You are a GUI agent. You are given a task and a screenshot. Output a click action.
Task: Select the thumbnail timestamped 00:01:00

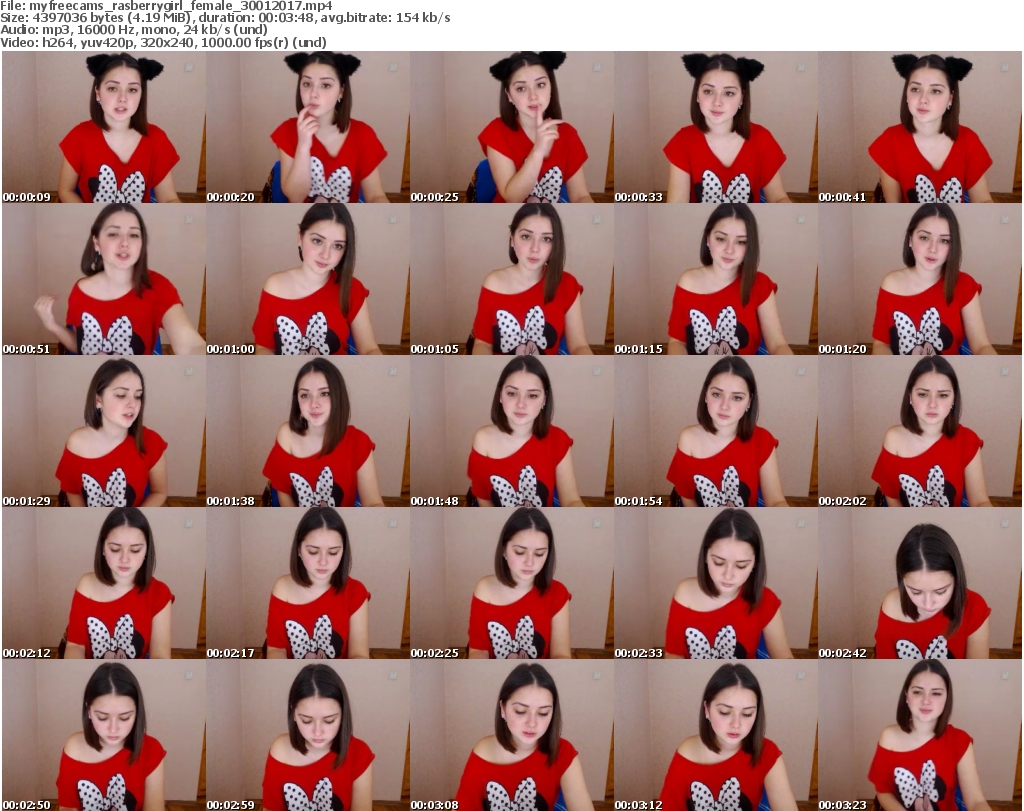coord(308,279)
